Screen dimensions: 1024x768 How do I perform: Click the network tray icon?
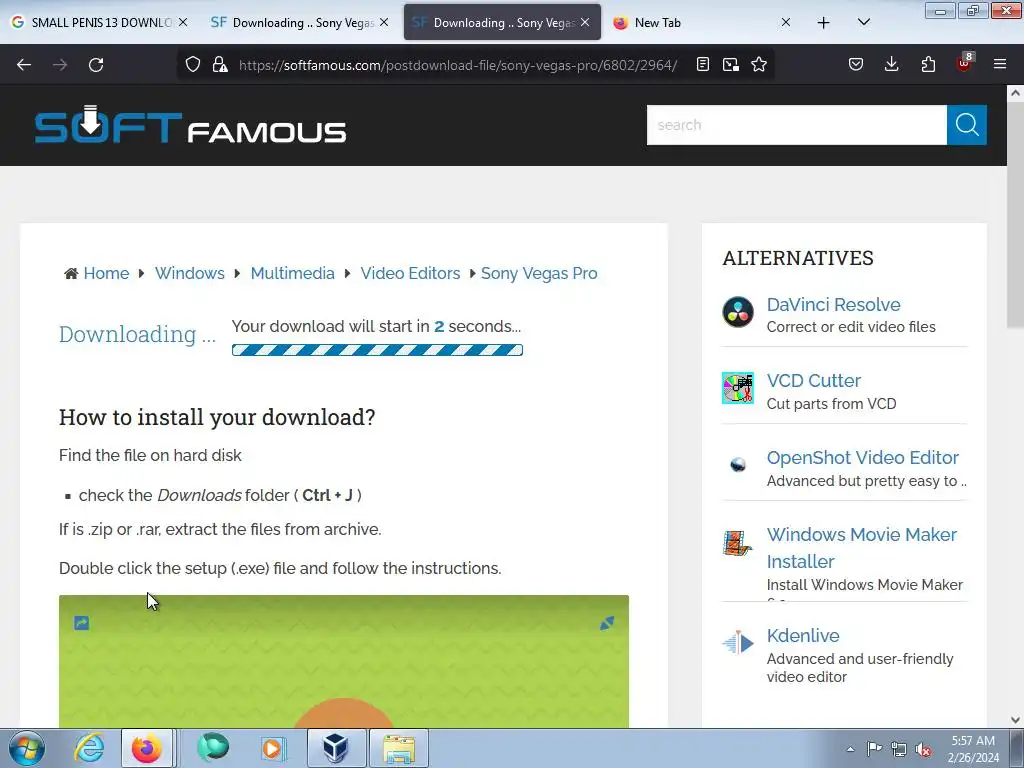[x=899, y=750]
